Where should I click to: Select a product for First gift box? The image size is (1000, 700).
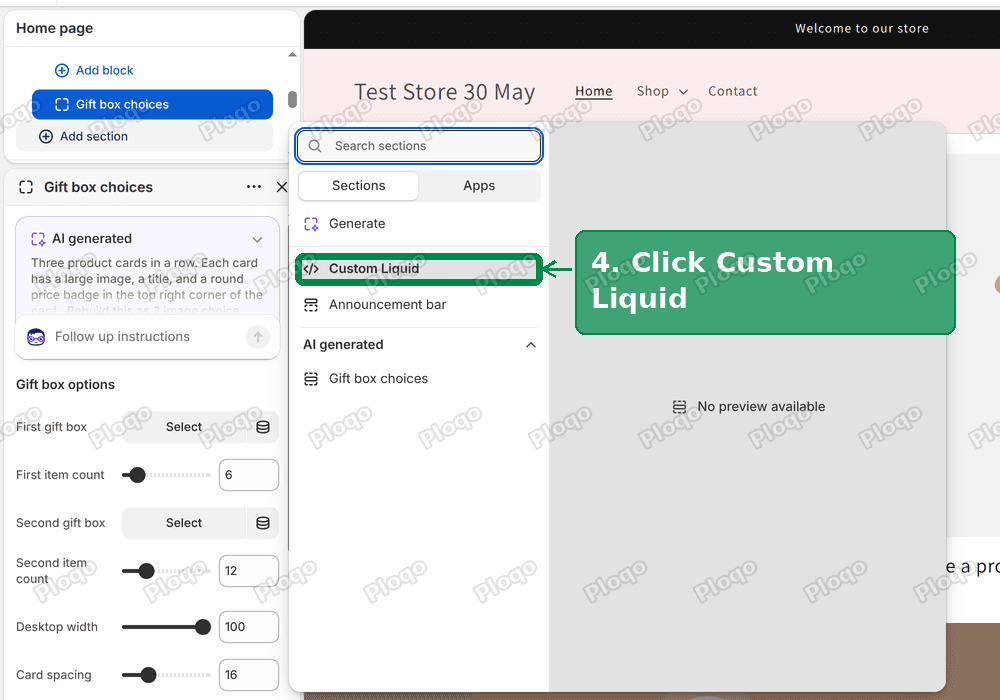(184, 427)
